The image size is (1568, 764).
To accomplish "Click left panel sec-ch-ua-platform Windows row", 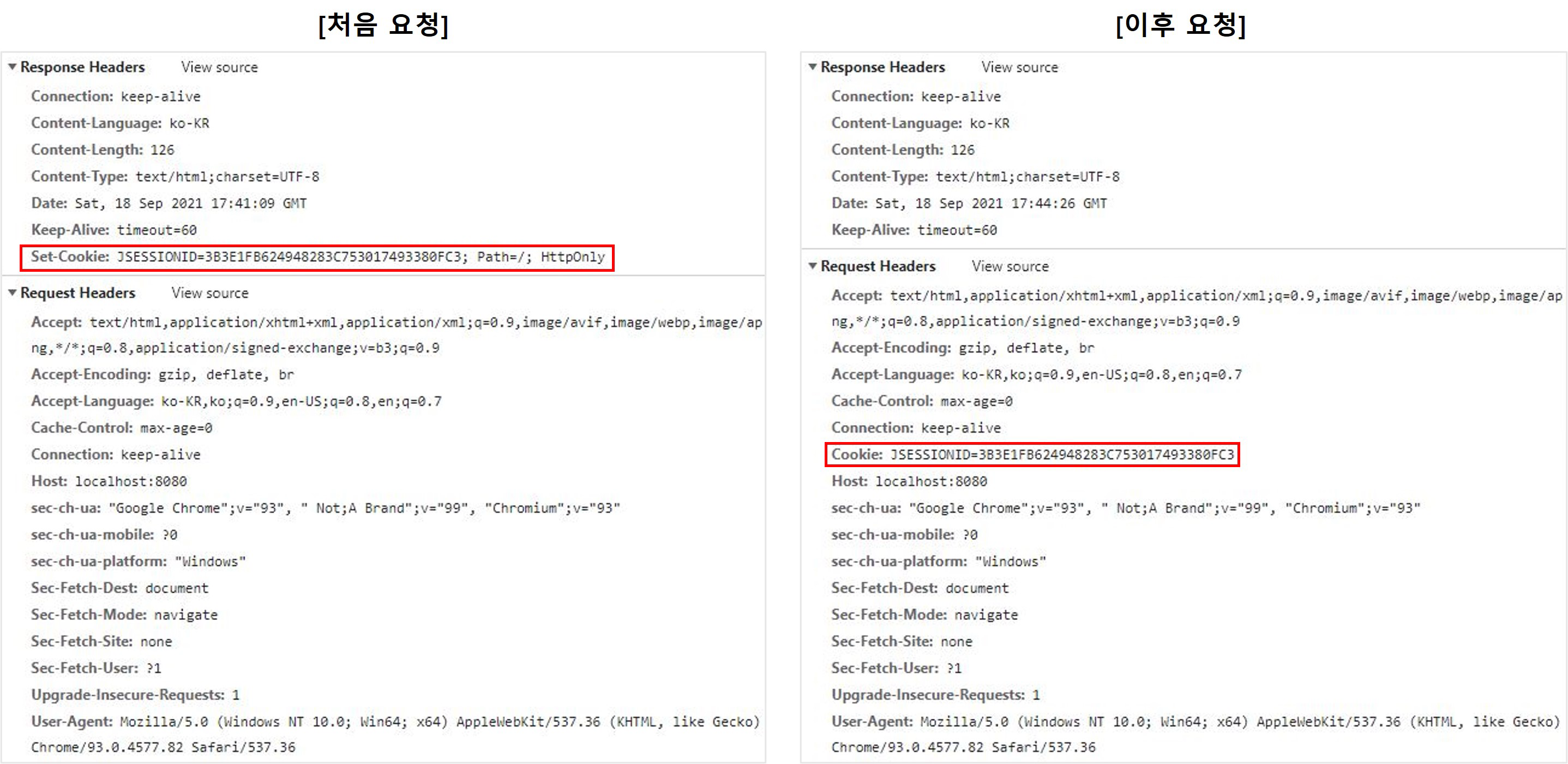I will (138, 562).
